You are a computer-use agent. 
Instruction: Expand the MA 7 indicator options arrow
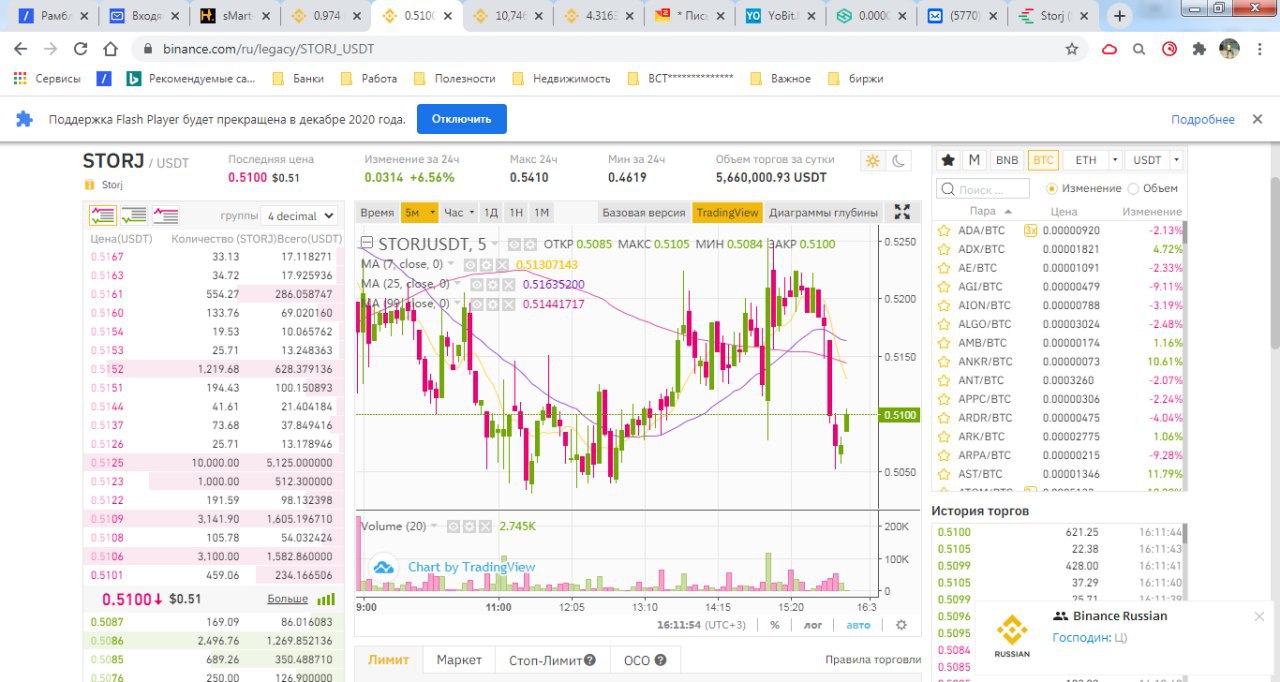pyautogui.click(x=451, y=265)
